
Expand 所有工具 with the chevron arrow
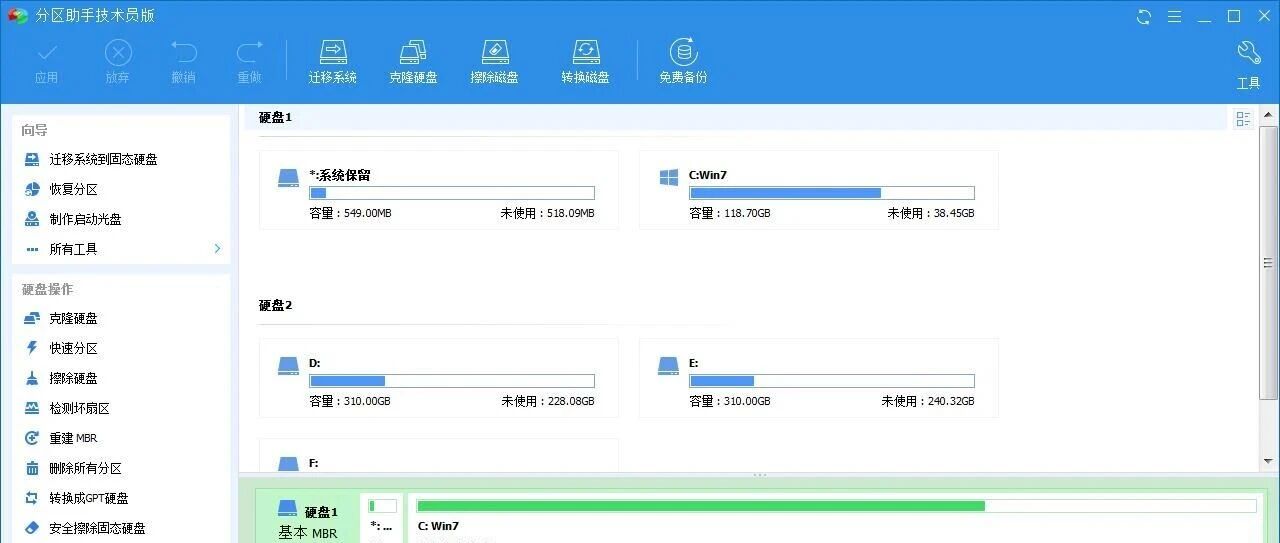pos(217,248)
